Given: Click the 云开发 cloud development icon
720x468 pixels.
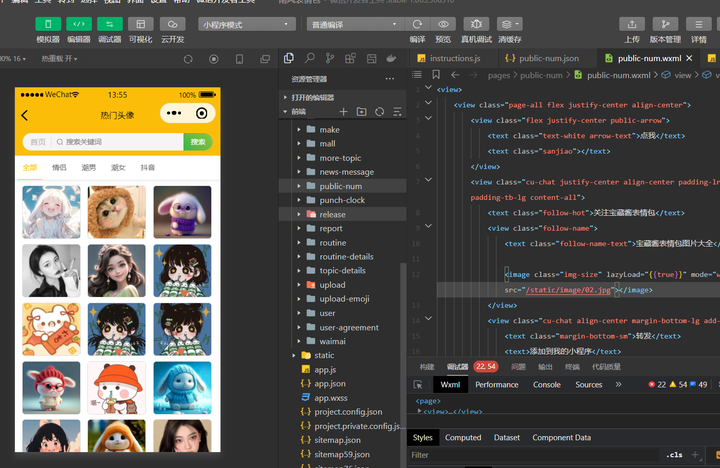Looking at the screenshot, I should tap(171, 23).
